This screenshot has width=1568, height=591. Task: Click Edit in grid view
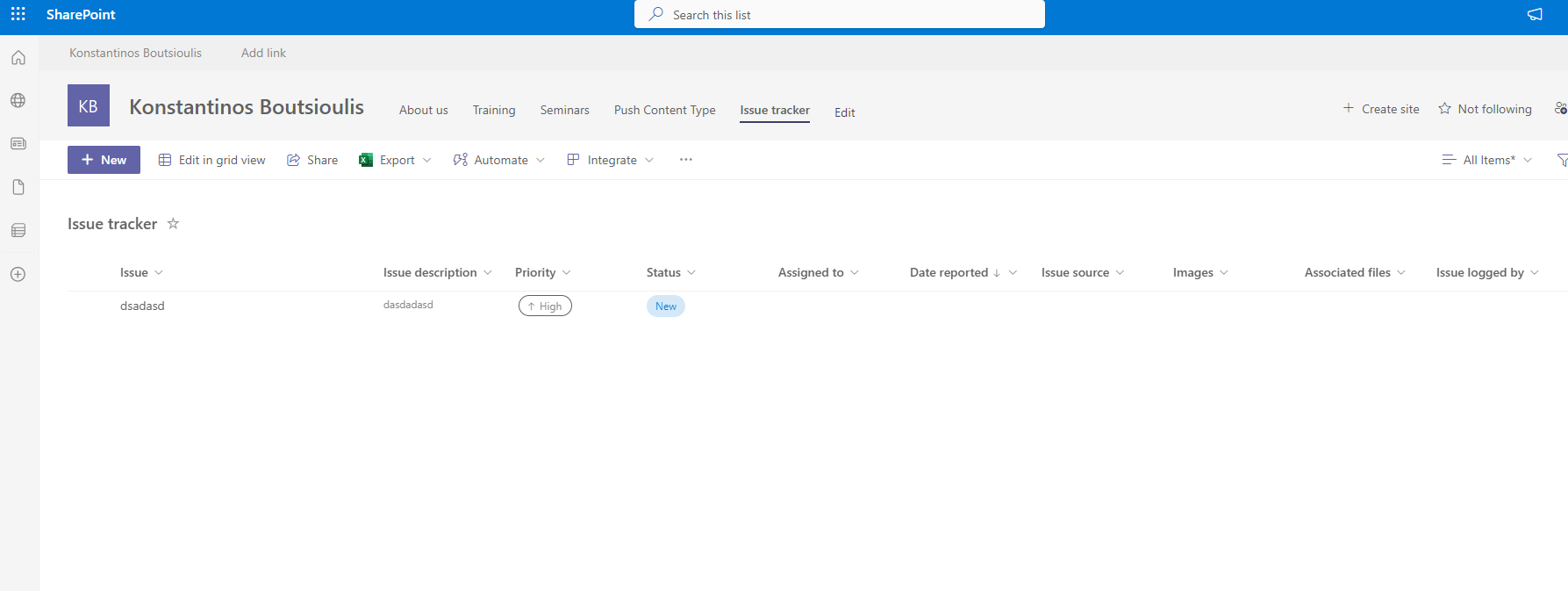point(211,160)
